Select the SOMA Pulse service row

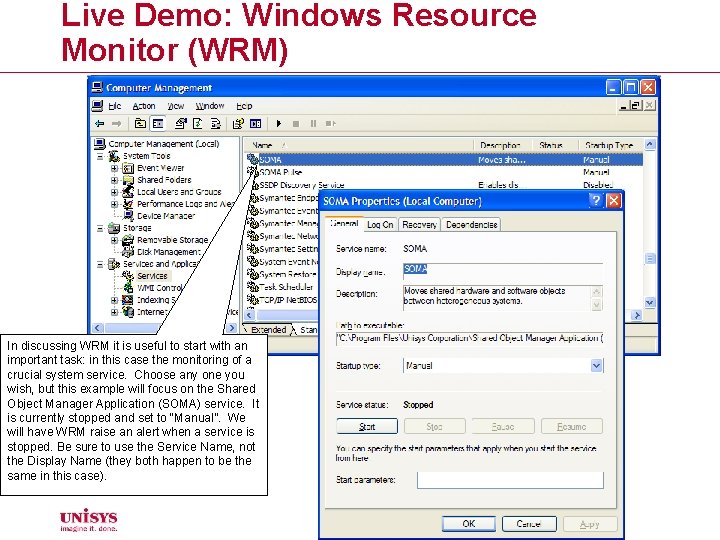(x=444, y=172)
